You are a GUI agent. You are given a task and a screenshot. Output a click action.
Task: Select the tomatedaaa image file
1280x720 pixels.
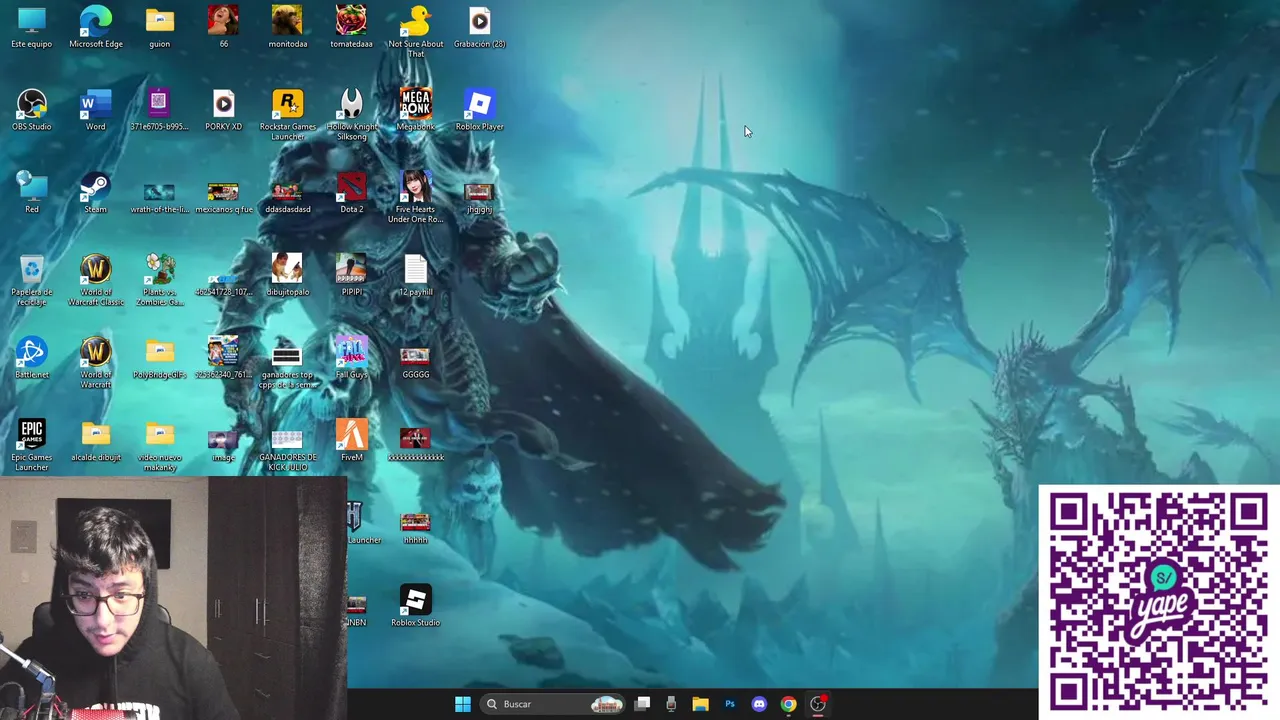point(351,27)
